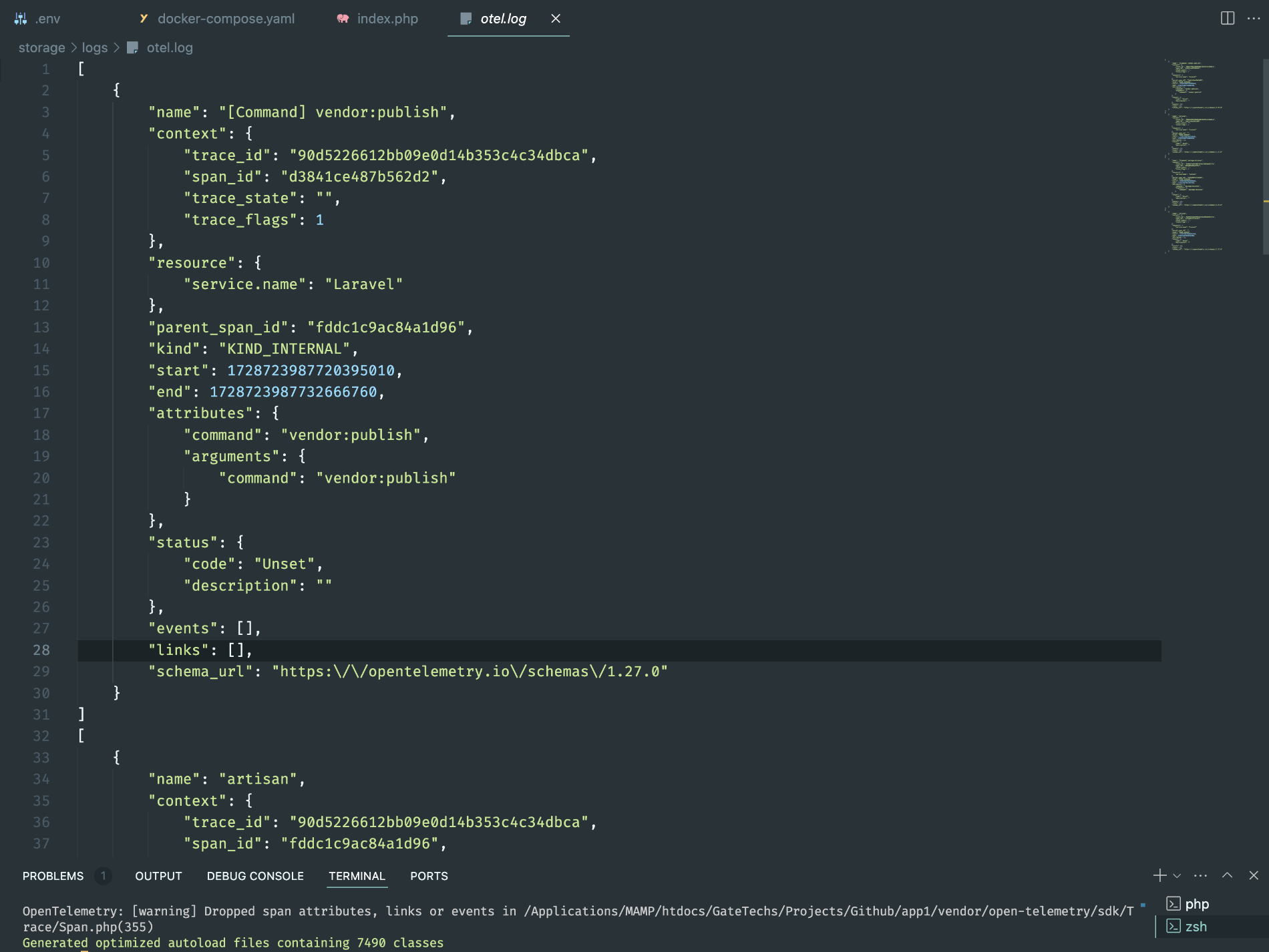This screenshot has width=1269, height=952.
Task: Click the trace_id value on line 5
Action: pyautogui.click(x=439, y=155)
